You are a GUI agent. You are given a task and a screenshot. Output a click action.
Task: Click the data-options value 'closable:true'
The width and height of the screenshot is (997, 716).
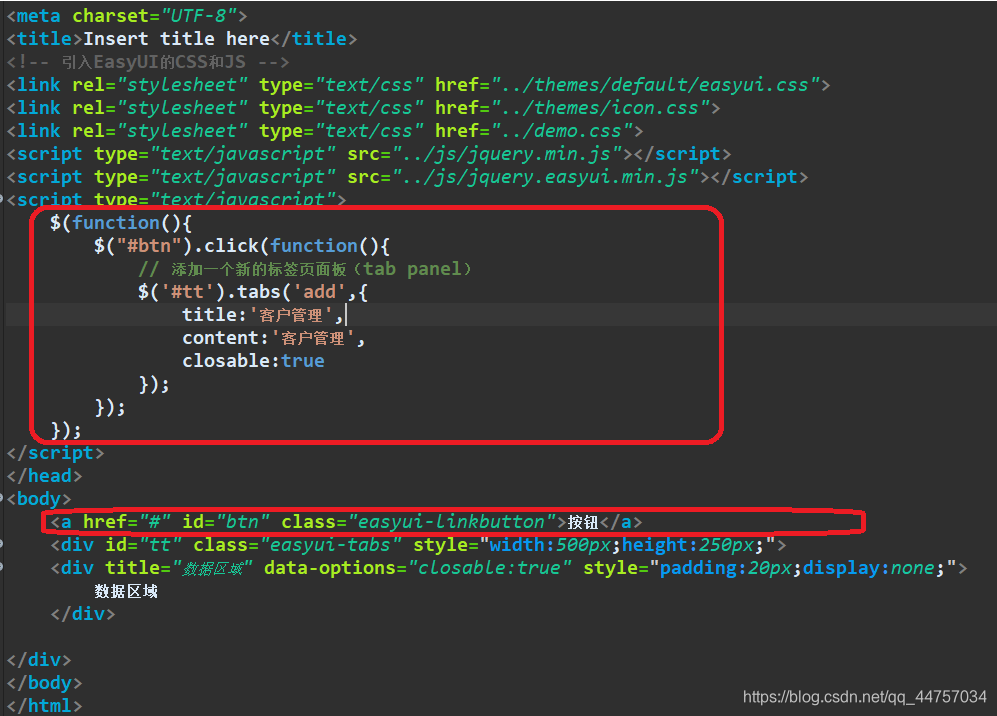pyautogui.click(x=490, y=567)
